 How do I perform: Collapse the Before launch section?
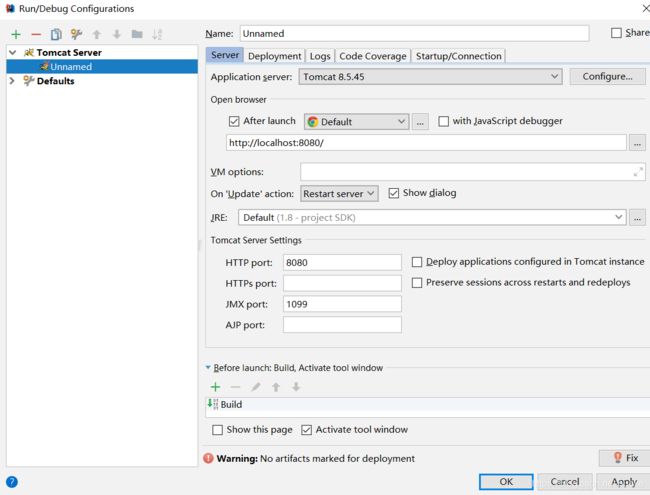point(208,367)
